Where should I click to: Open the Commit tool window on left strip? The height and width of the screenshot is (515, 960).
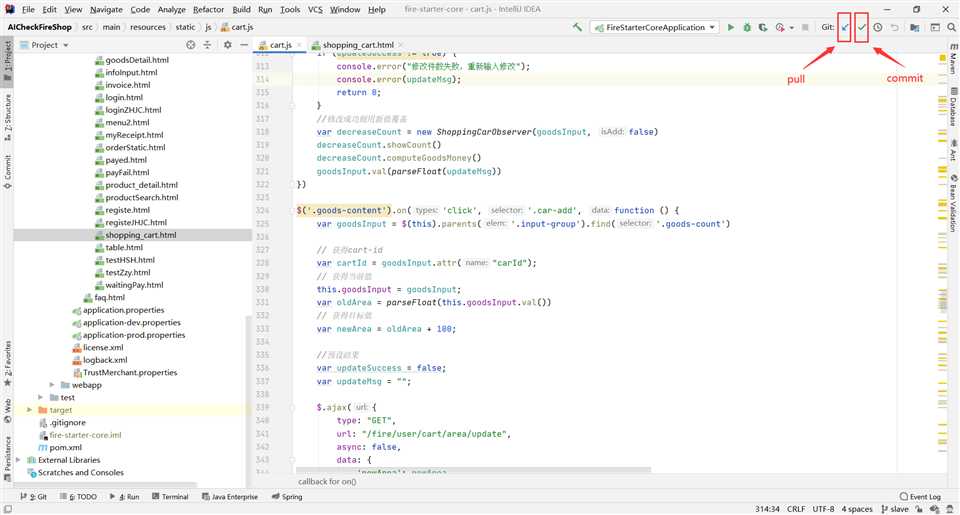(x=7, y=171)
